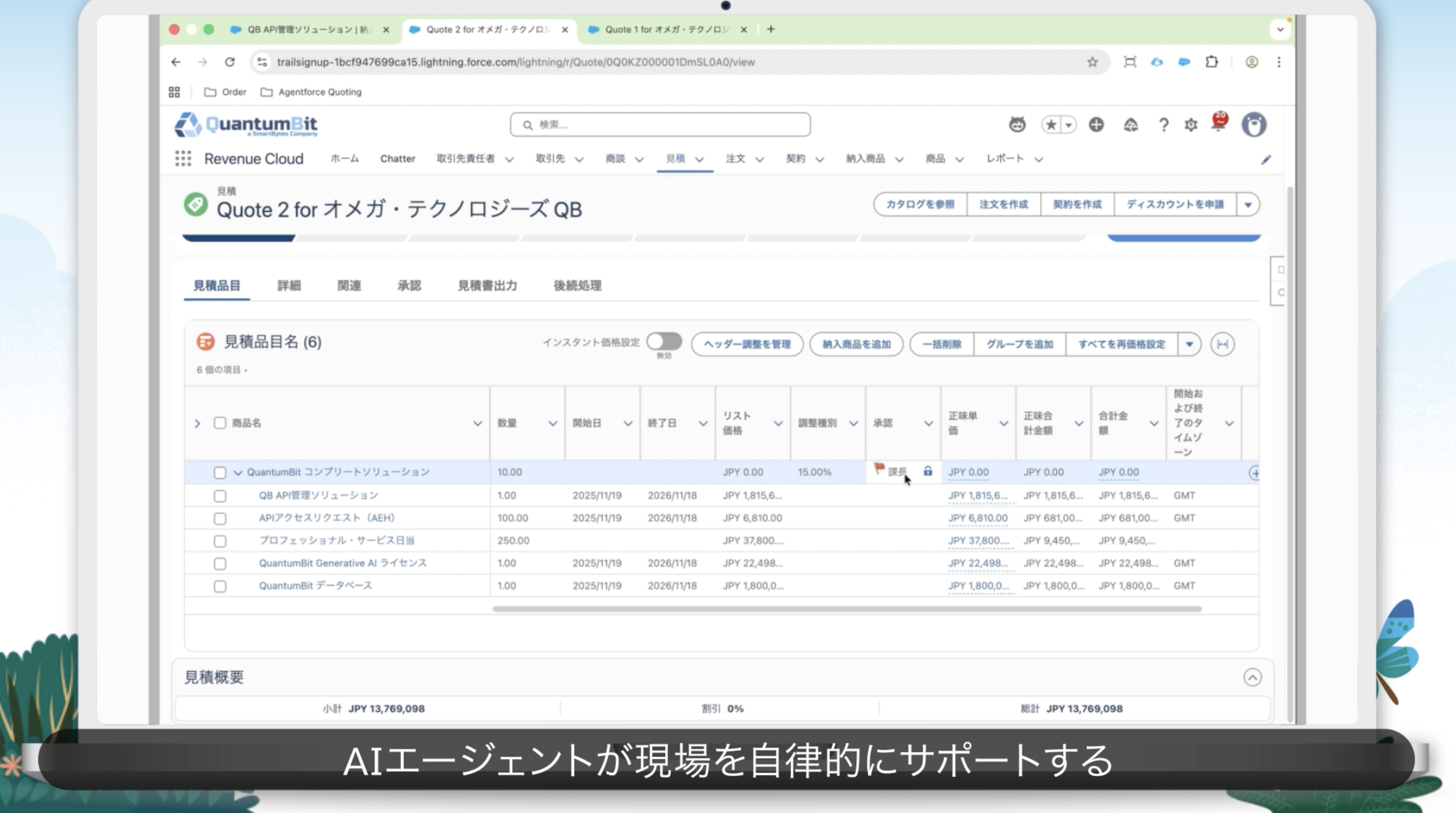Open dropdown beside すべてを再価格設定

(x=1189, y=344)
